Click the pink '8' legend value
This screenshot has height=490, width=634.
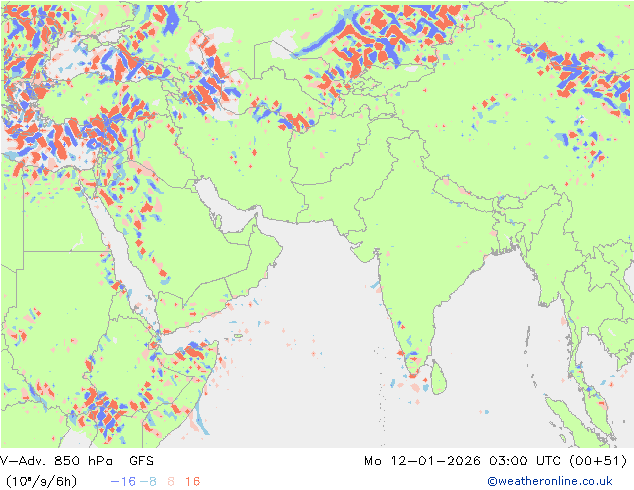point(171,481)
